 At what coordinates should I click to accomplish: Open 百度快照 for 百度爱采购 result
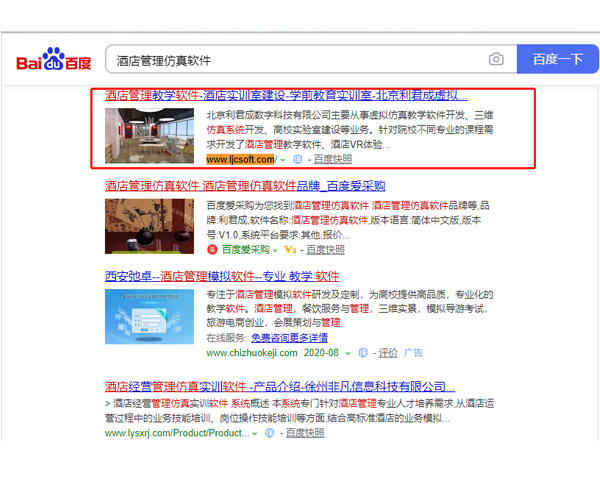325,250
